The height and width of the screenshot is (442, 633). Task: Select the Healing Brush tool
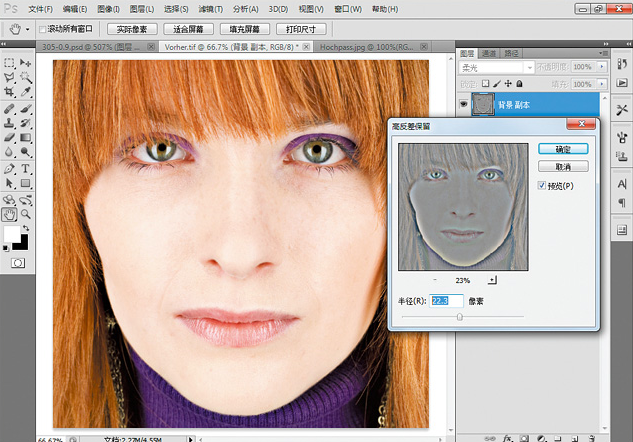click(x=9, y=109)
